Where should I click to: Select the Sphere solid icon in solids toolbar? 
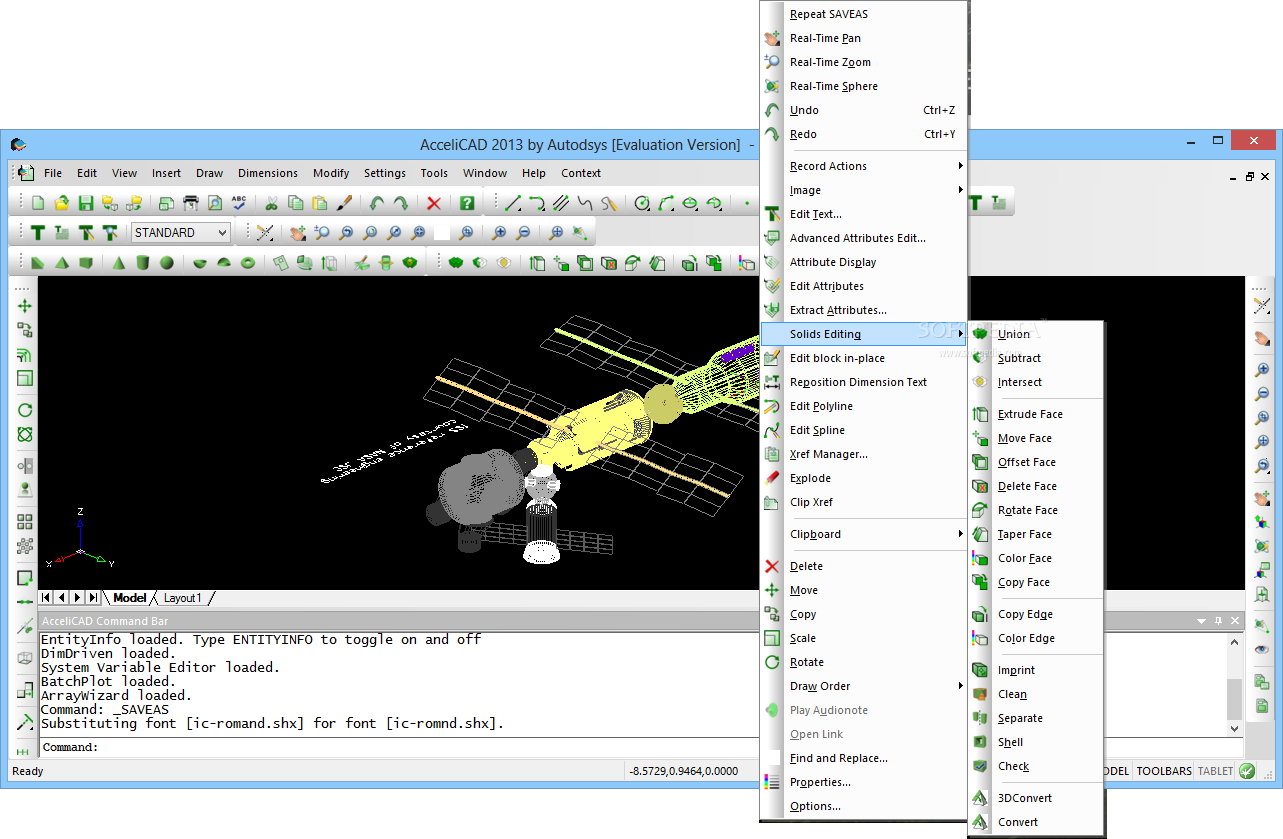(167, 263)
